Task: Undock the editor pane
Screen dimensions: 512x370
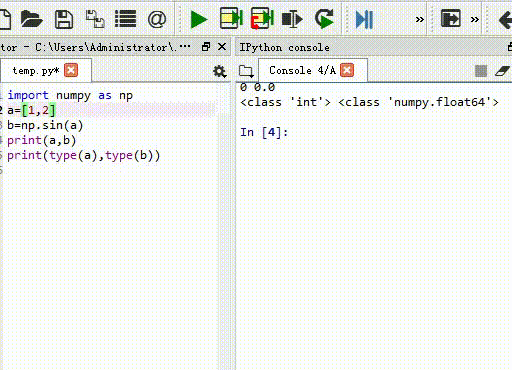Action: pyautogui.click(x=206, y=47)
